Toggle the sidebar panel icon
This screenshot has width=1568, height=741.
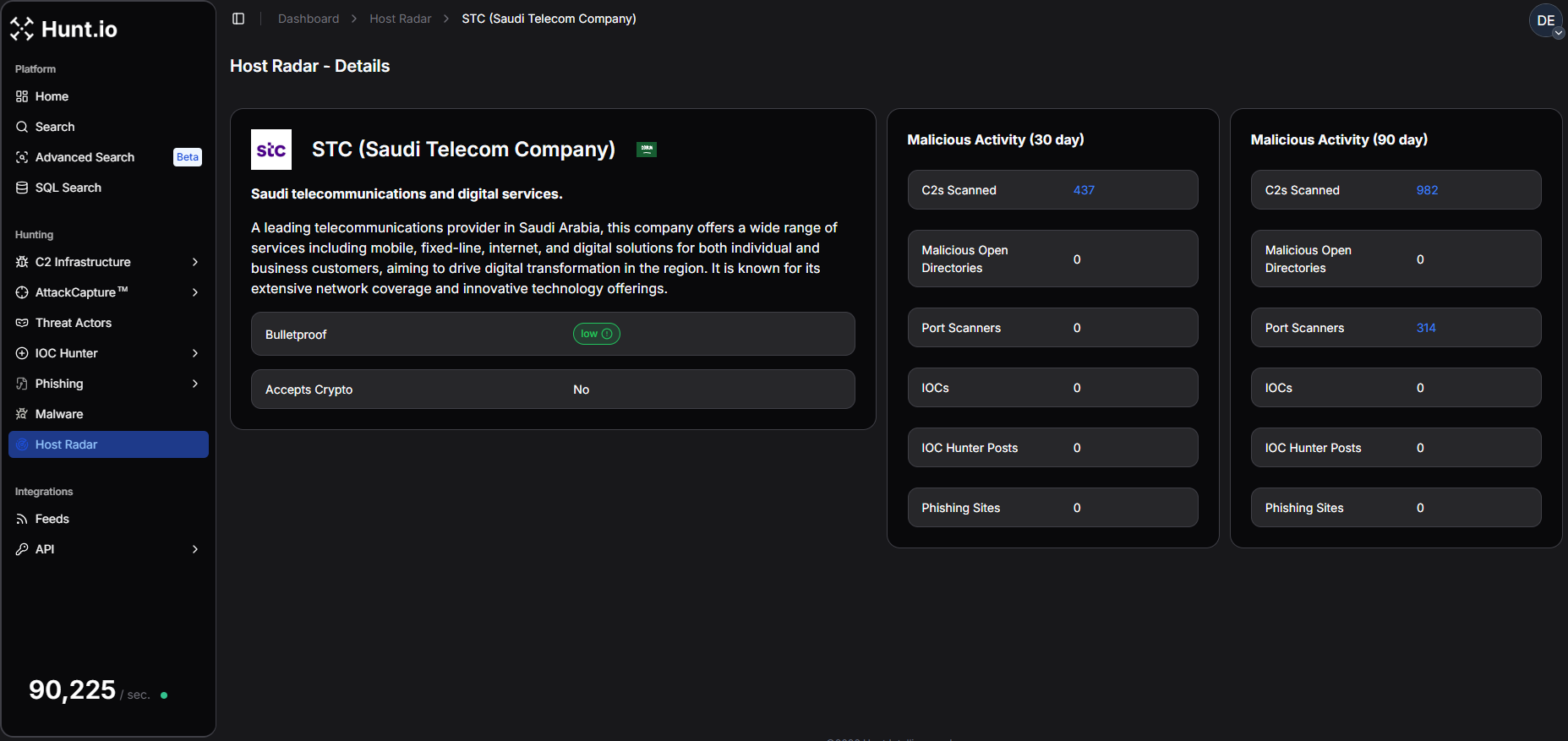pyautogui.click(x=238, y=19)
